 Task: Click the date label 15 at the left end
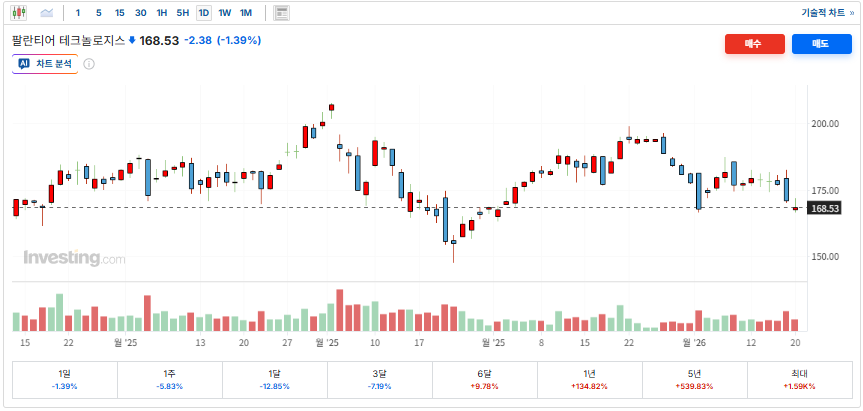tap(24, 342)
